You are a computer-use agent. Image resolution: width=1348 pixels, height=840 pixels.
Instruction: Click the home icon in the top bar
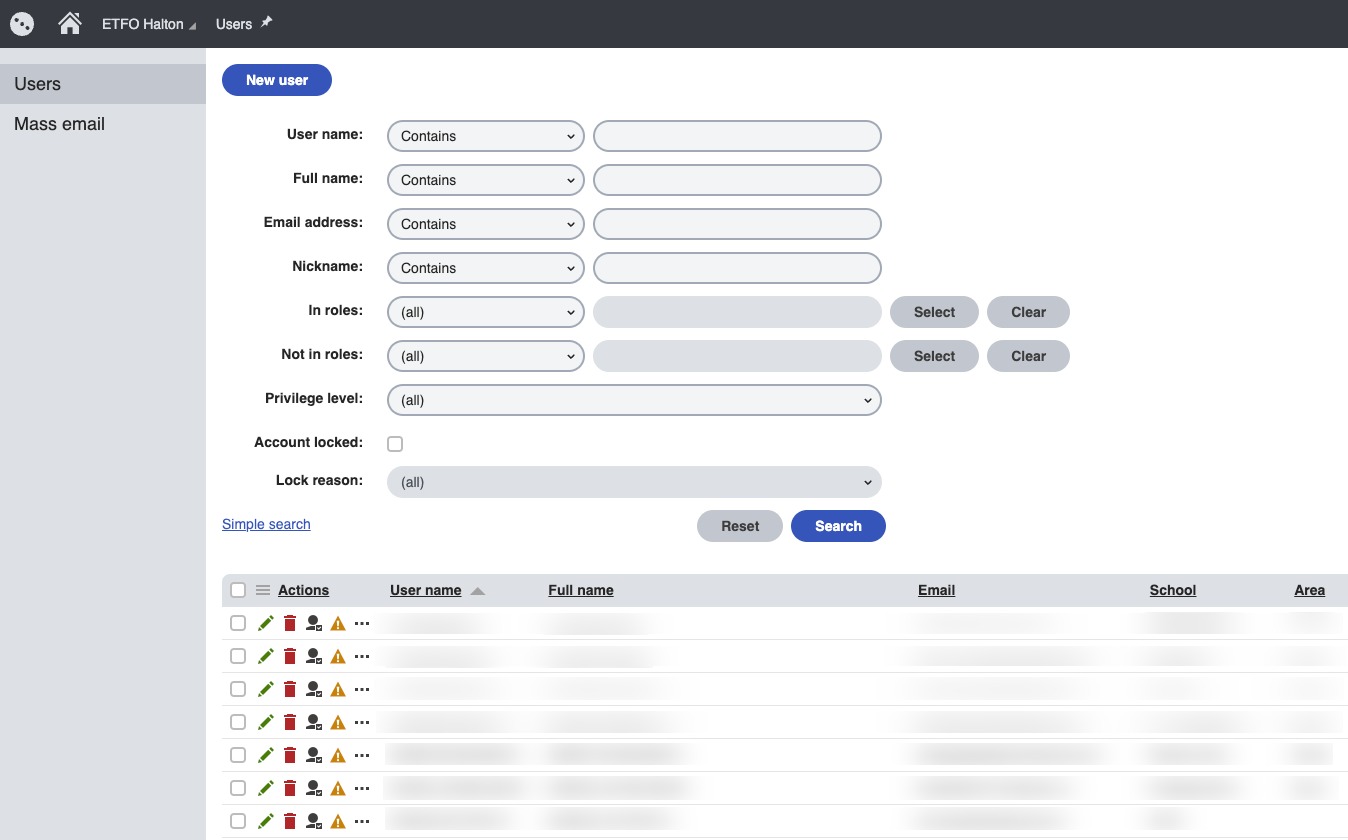coord(69,22)
